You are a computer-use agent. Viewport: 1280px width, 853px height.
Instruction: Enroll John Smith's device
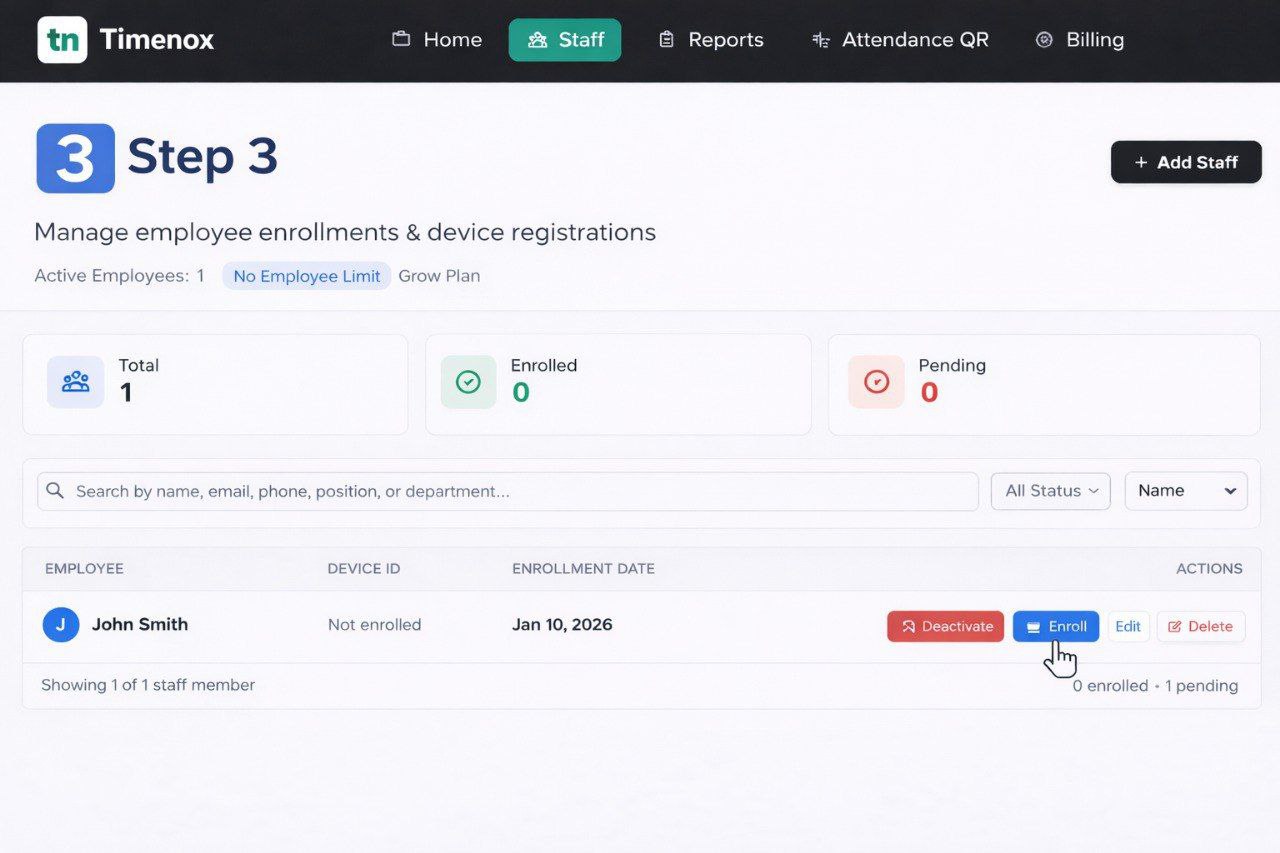(x=1055, y=626)
